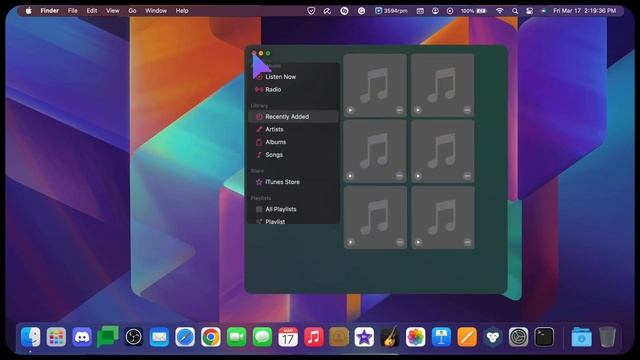Open Terminal from the Dock
This screenshot has height=360, width=640.
coord(544,337)
